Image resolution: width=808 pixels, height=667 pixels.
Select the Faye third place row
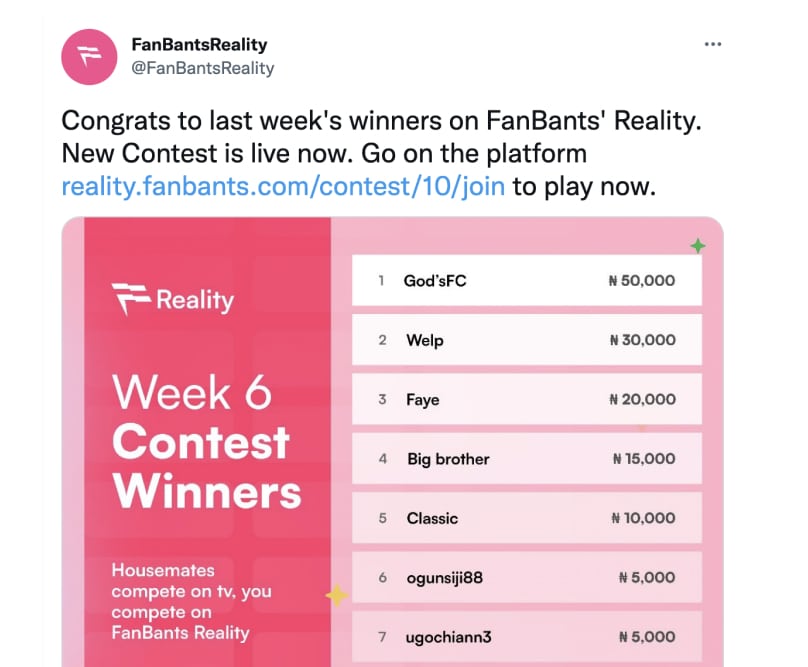point(526,399)
